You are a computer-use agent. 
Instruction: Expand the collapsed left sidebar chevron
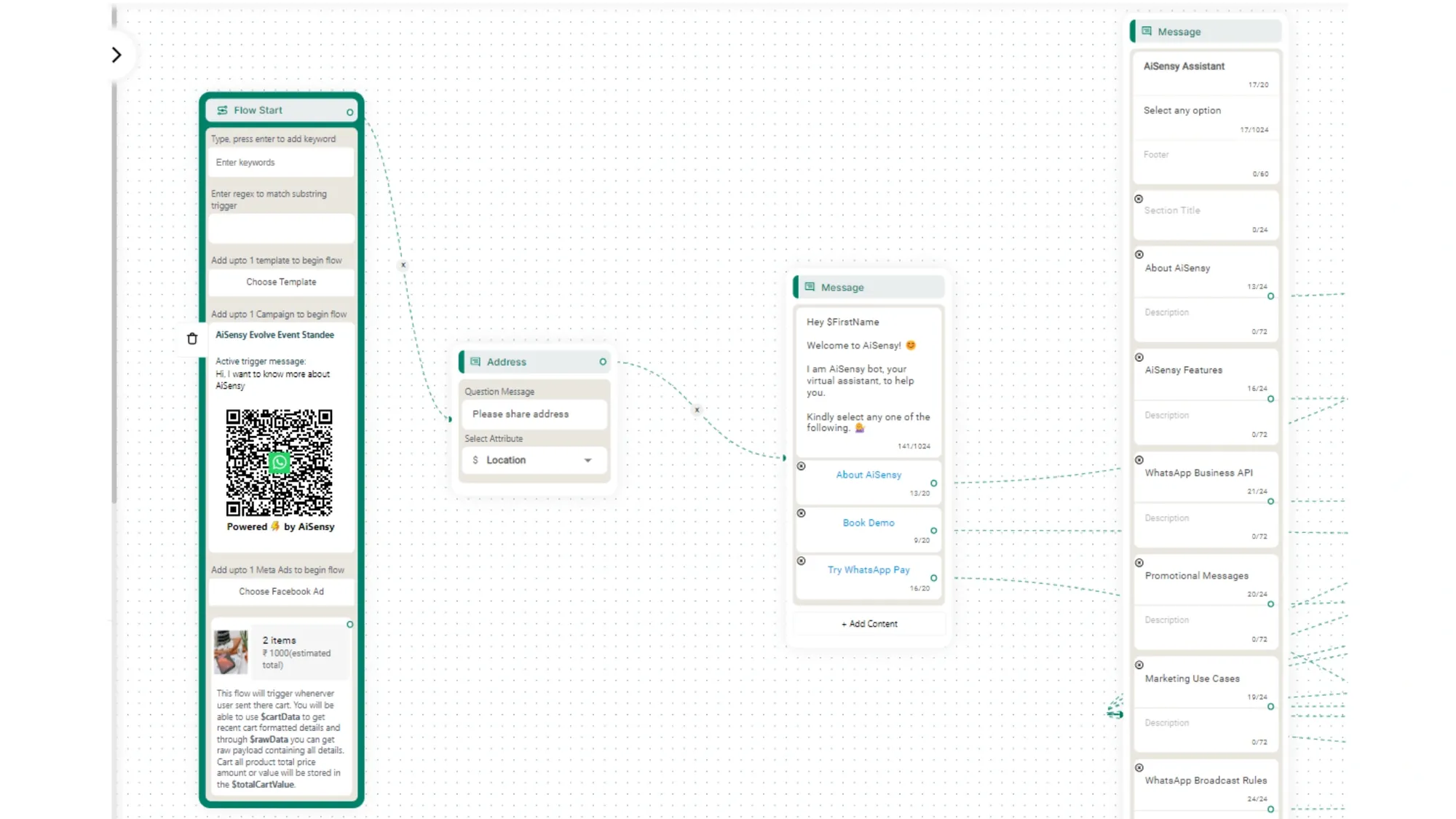click(x=116, y=54)
